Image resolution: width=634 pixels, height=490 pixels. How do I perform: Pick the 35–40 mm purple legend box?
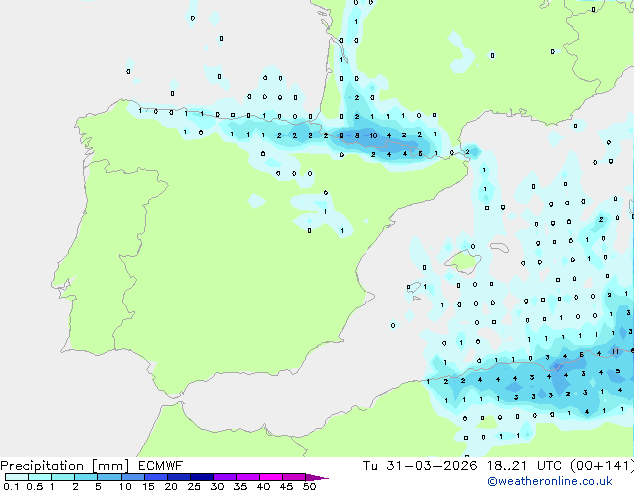pos(247,477)
